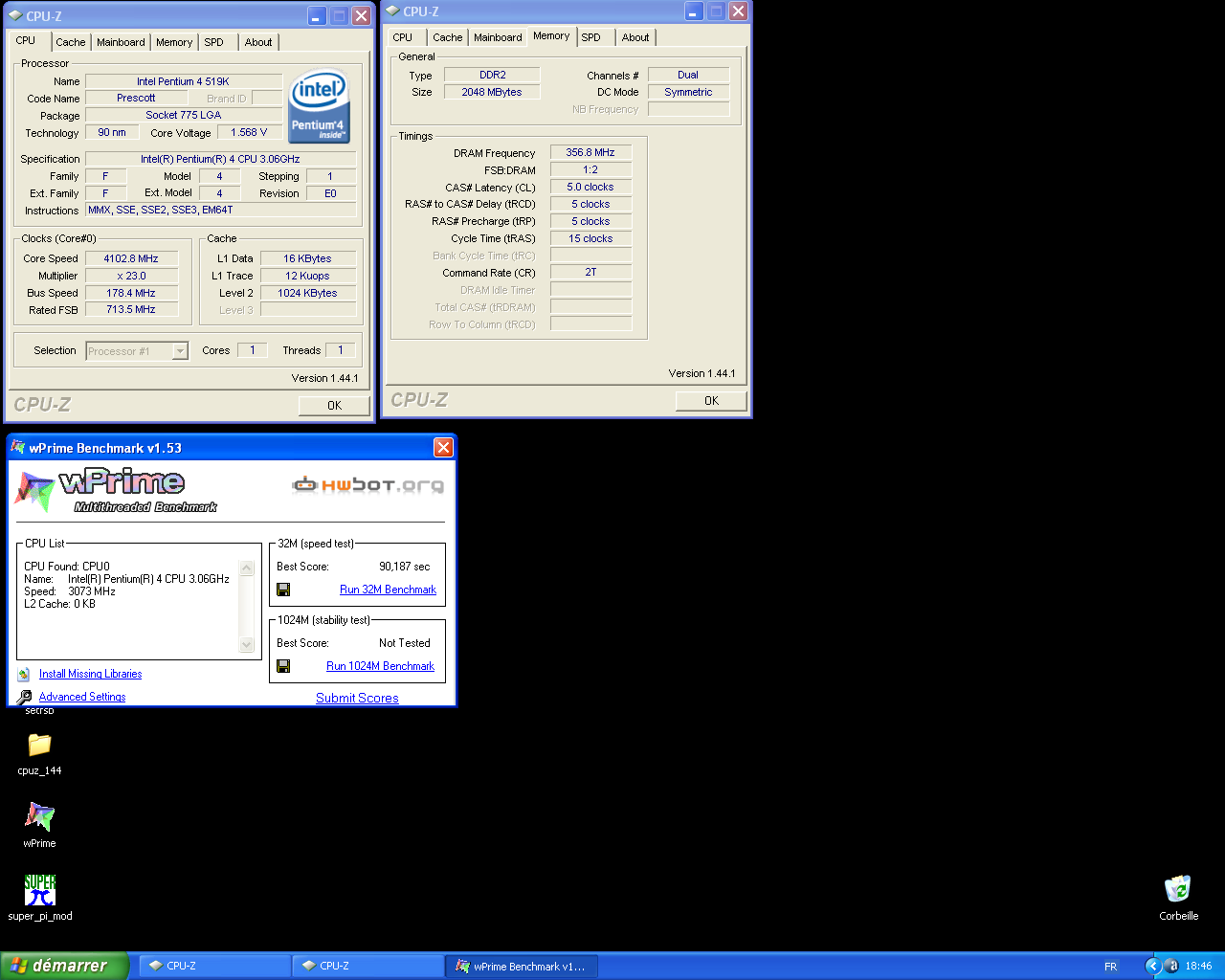1225x980 pixels.
Task: Open Mainboard tab in left CPU-Z window
Action: 121,42
